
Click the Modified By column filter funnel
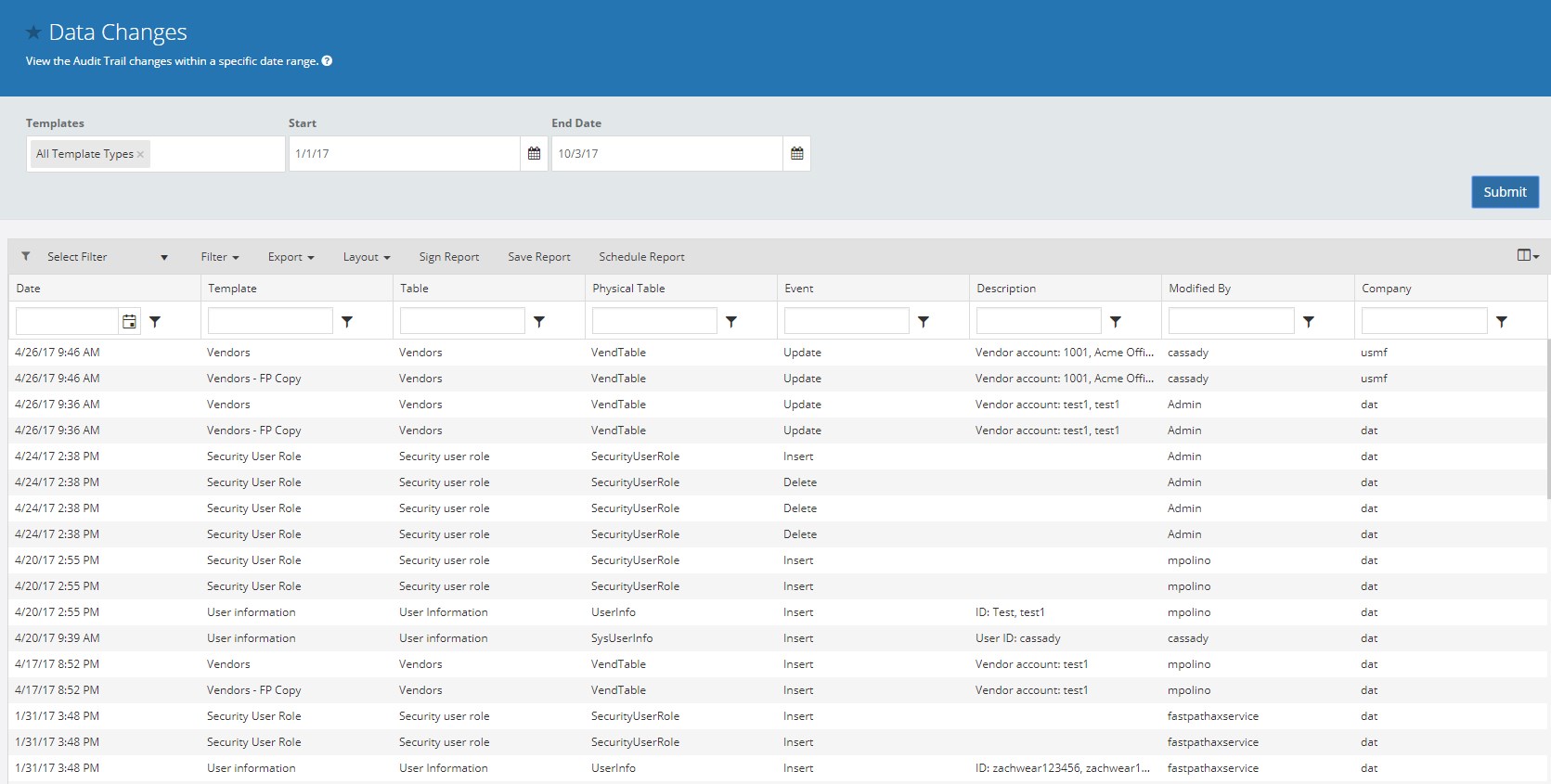(x=1309, y=322)
